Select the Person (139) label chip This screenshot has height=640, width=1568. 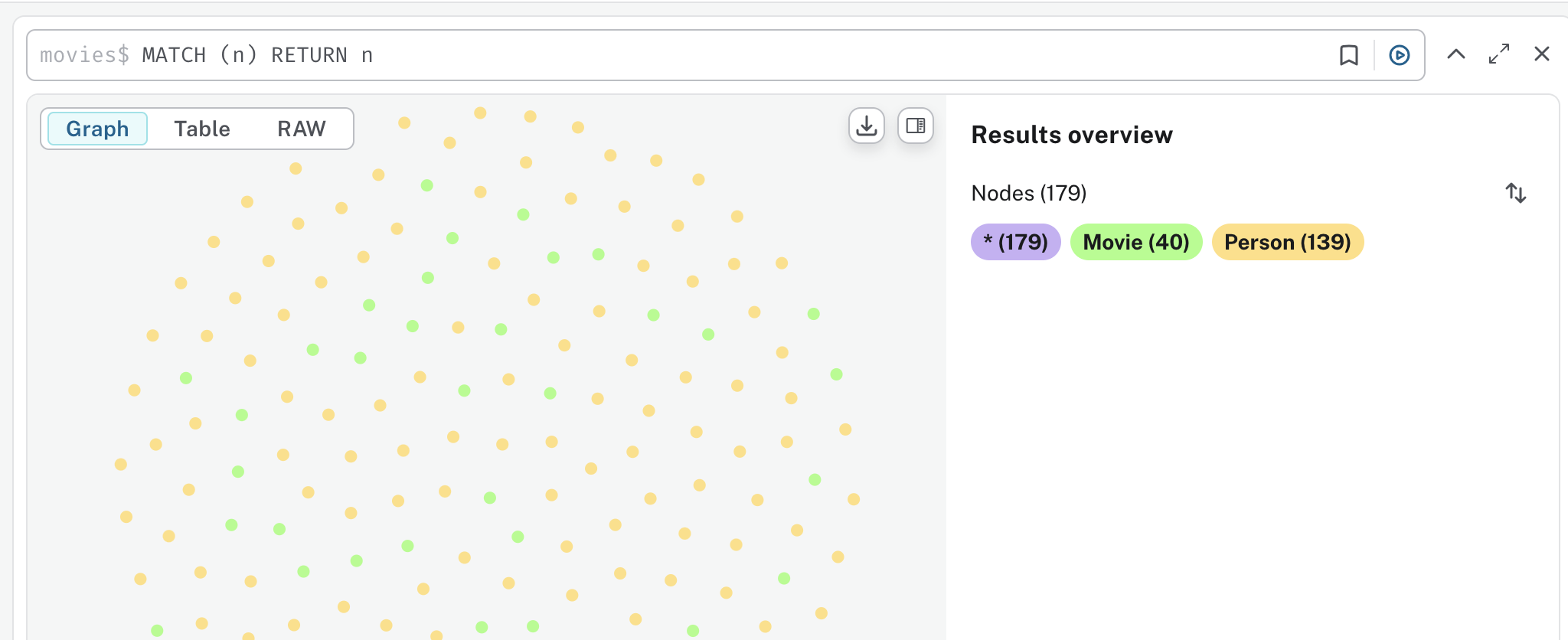(1287, 242)
